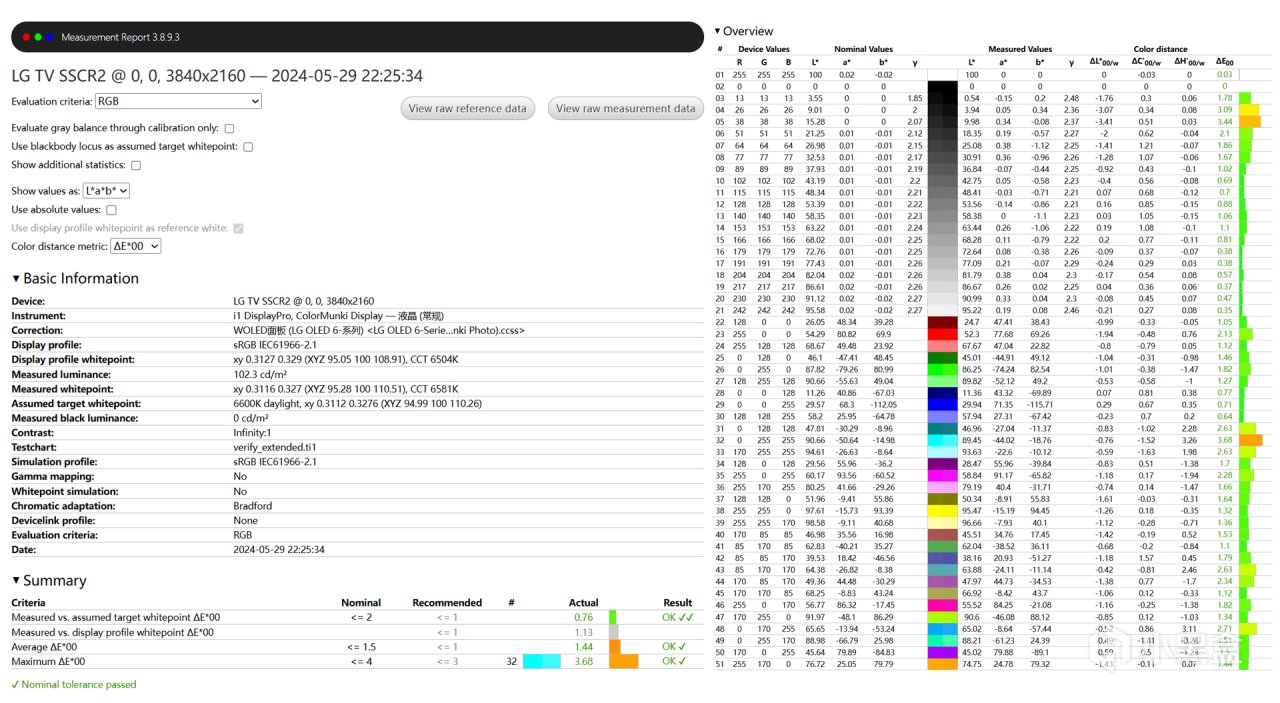Click the Maximum ΔE*00 orange bar
This screenshot has height=703, width=1280.
pos(623,661)
